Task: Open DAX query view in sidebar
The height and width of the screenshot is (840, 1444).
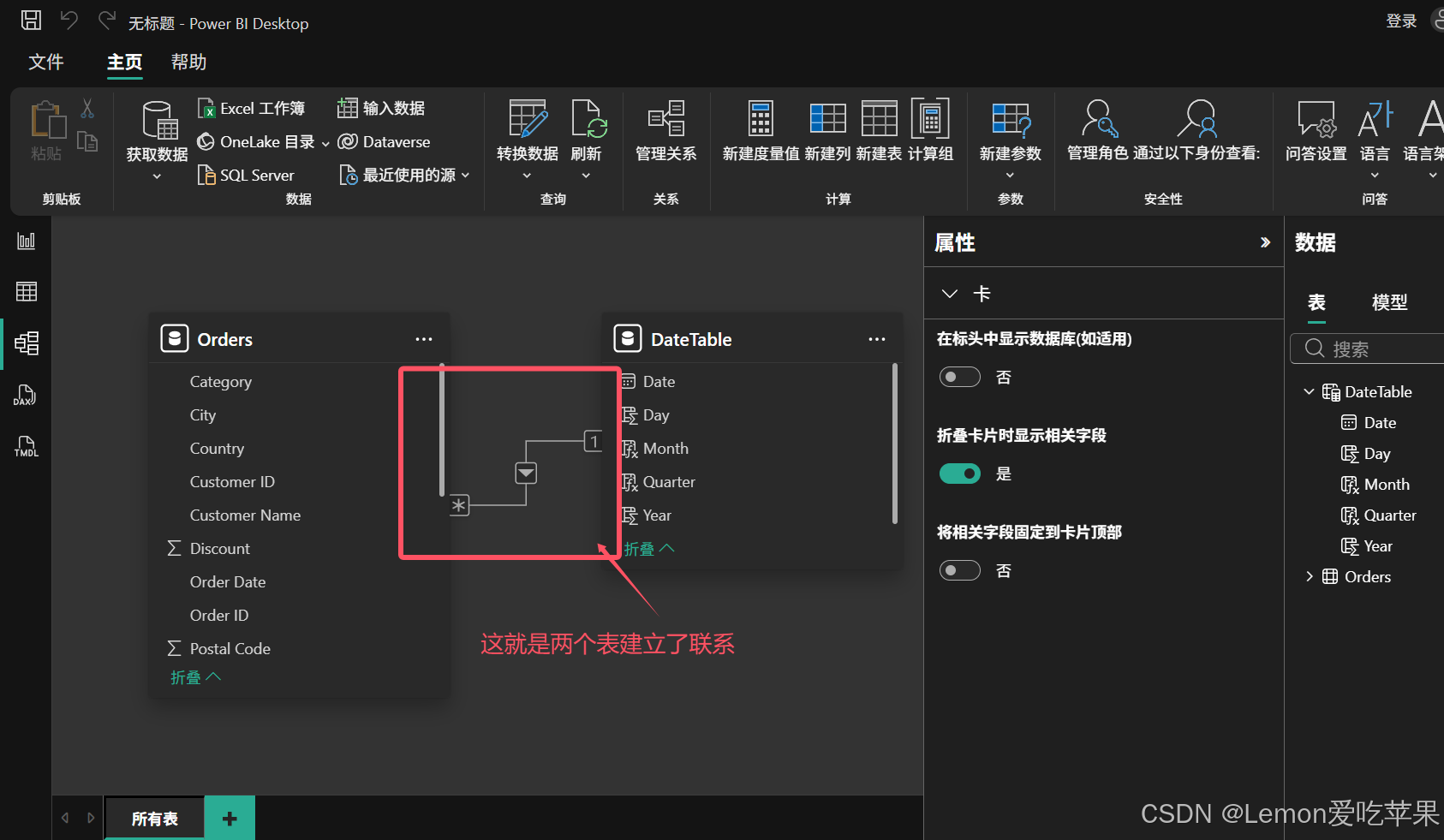Action: tap(25, 395)
